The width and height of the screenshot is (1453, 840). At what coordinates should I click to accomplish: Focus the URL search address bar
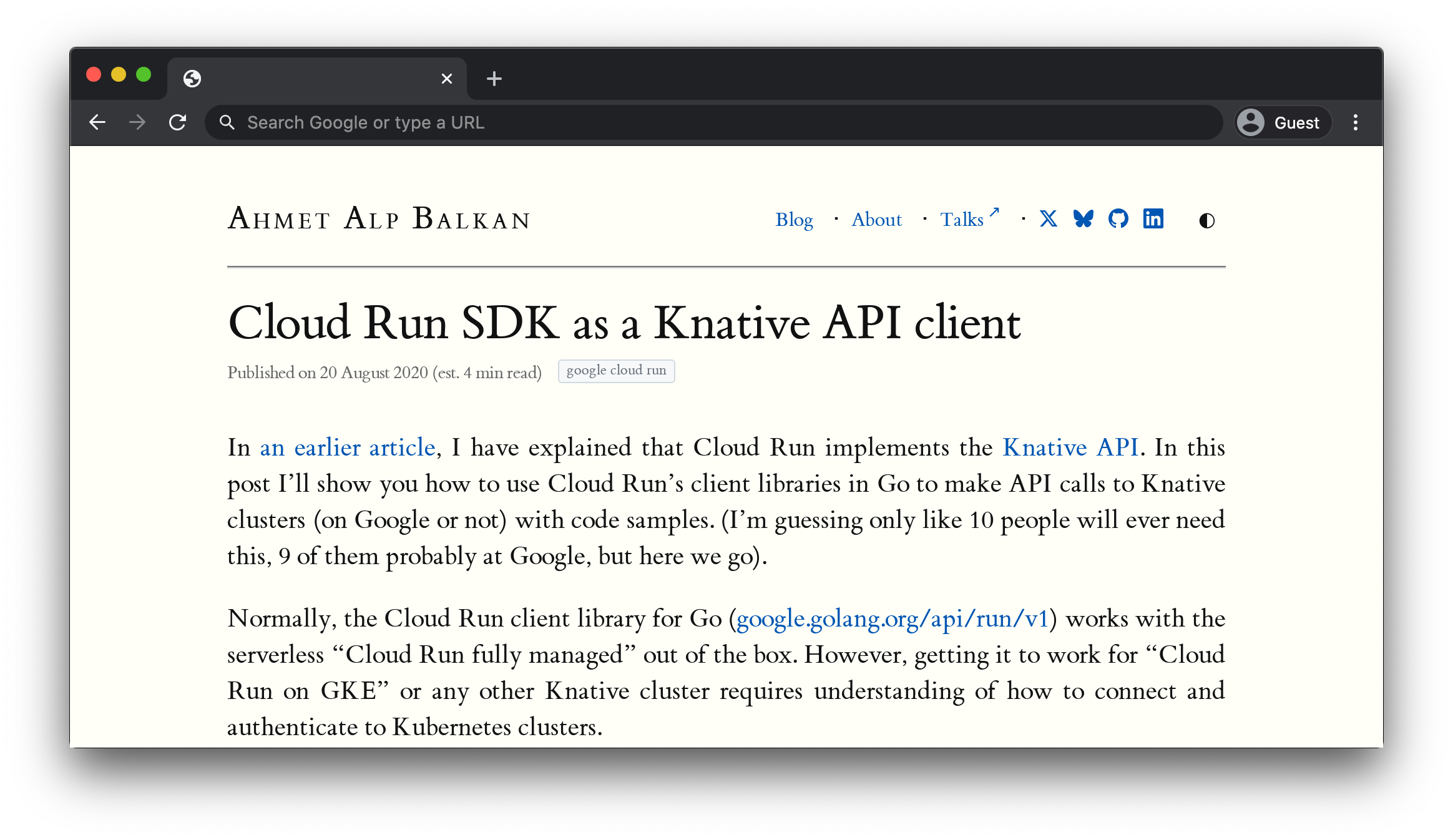tap(712, 122)
